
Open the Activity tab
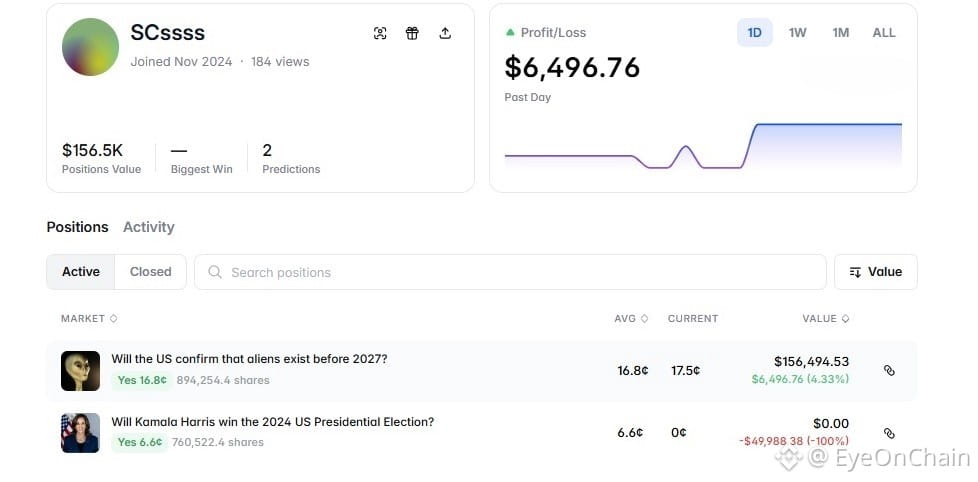coord(148,227)
